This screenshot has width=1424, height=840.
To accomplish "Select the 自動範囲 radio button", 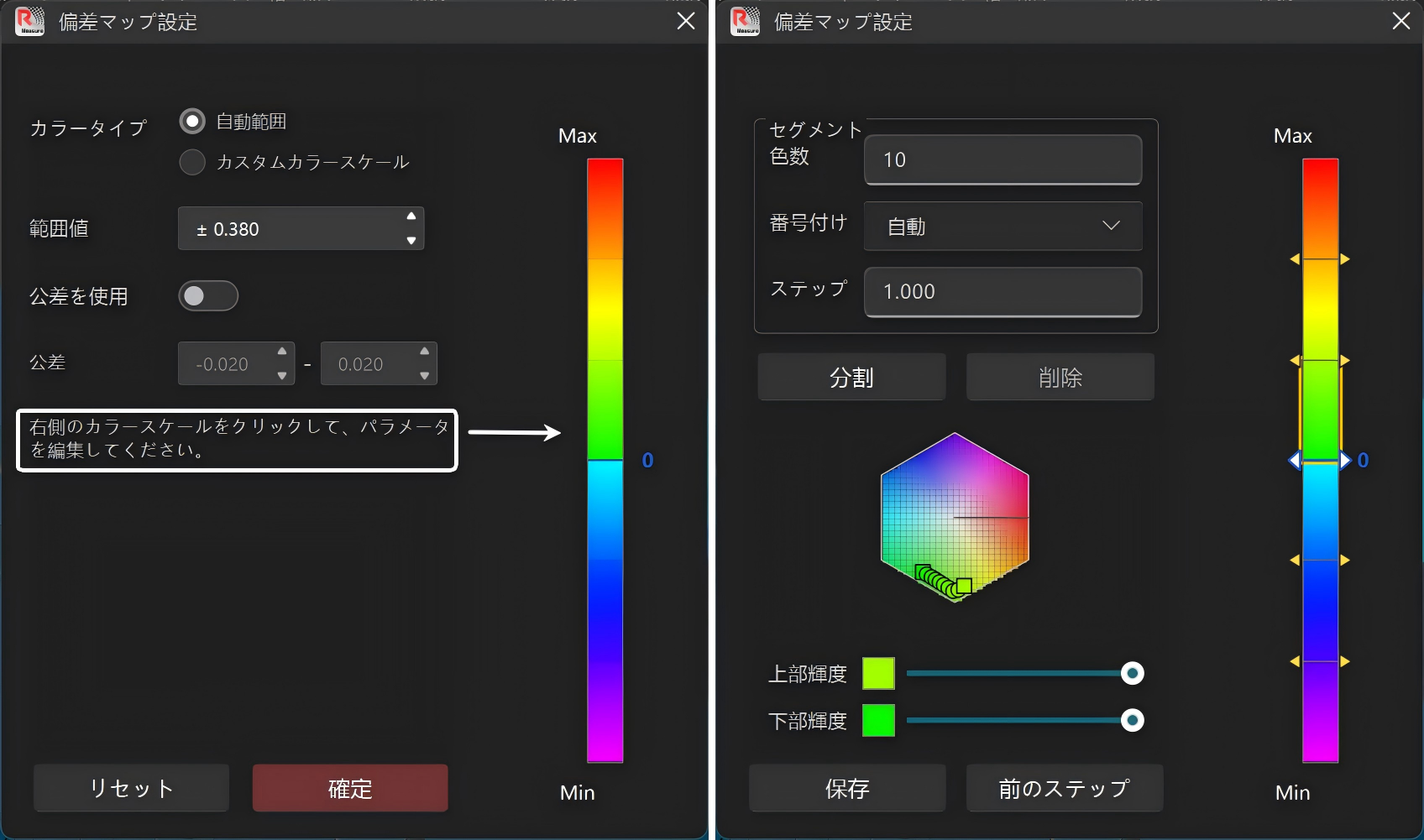I will click(192, 122).
